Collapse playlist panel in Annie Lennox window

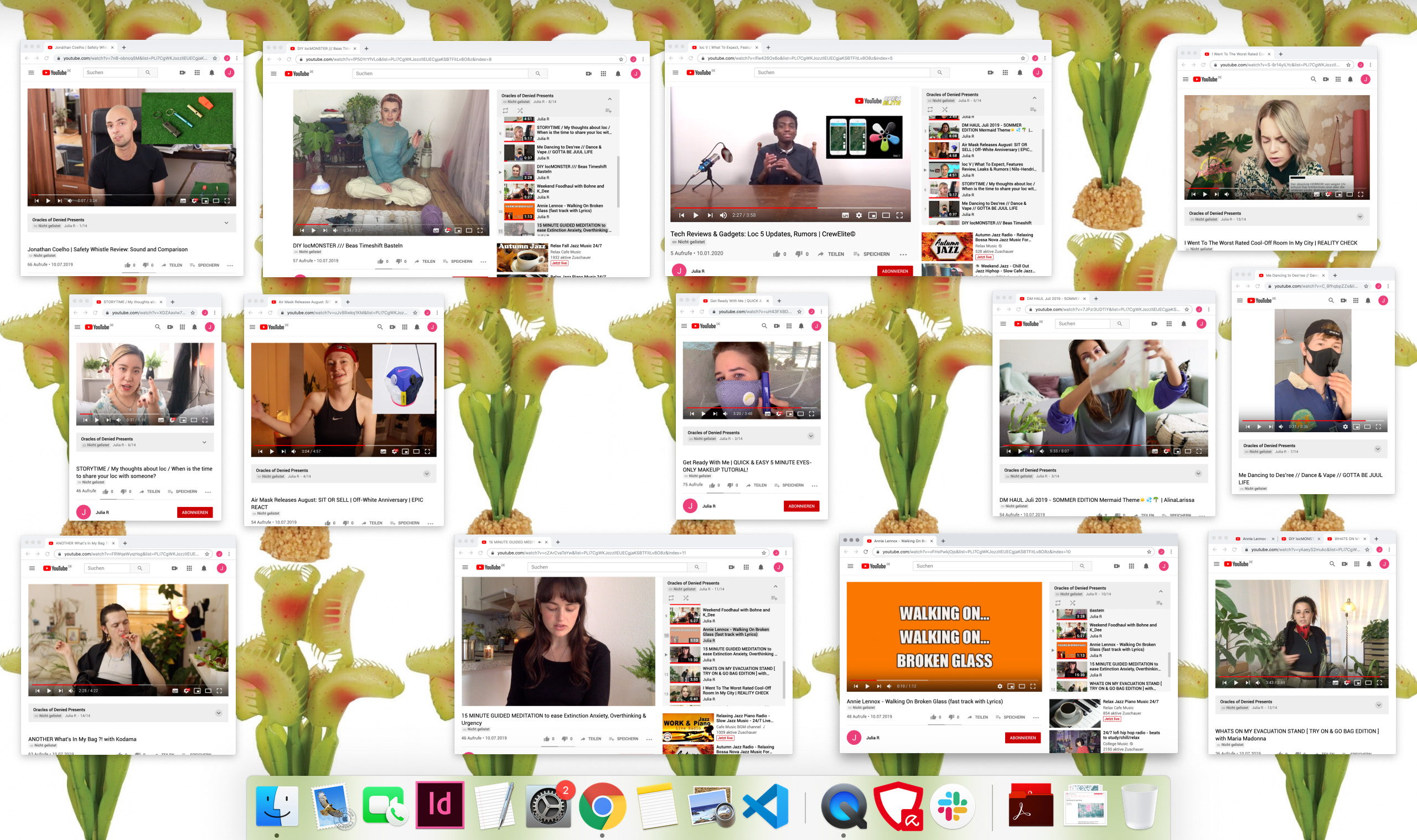tap(1161, 591)
